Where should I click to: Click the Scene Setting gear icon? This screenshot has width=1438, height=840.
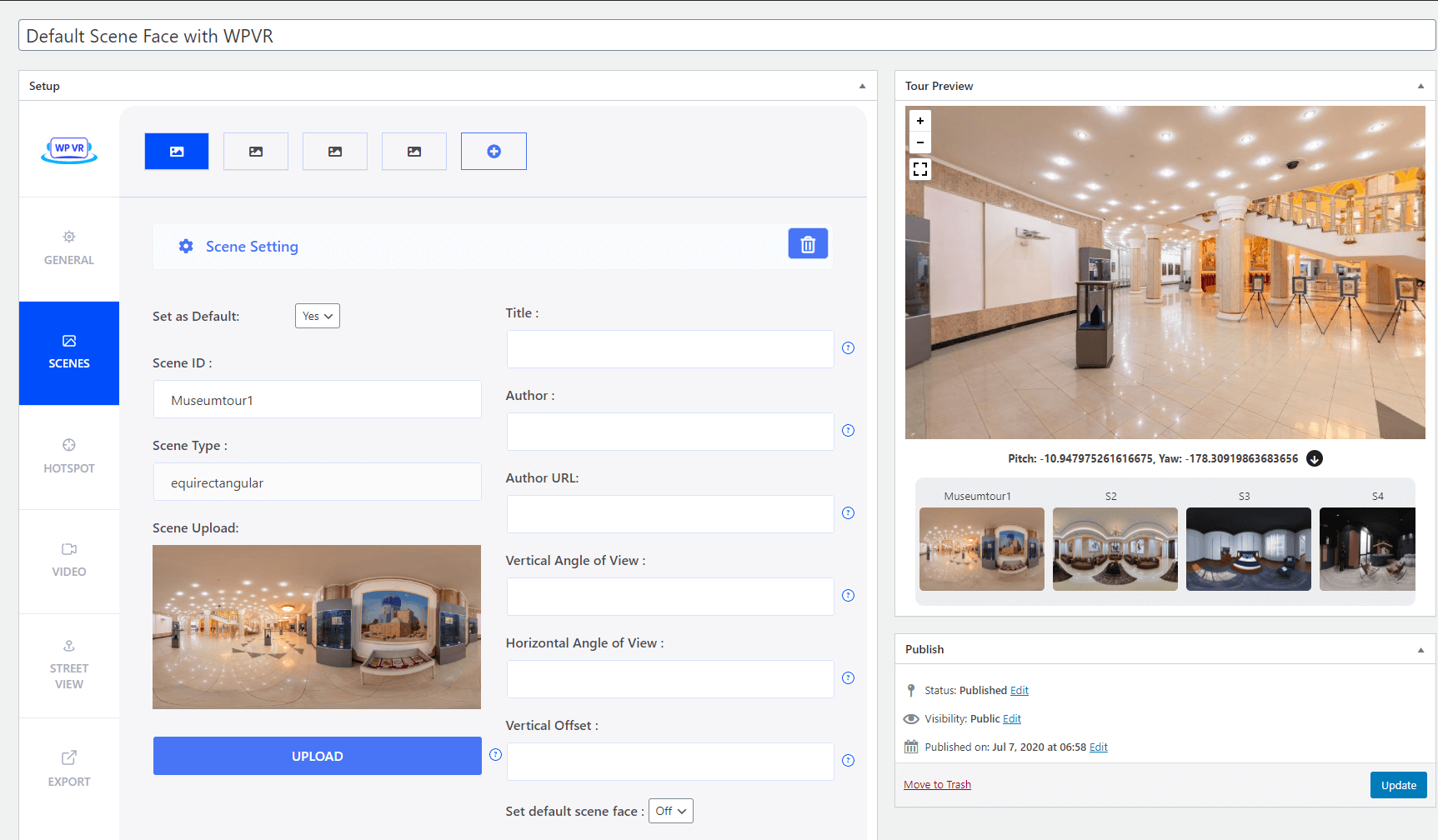(186, 246)
